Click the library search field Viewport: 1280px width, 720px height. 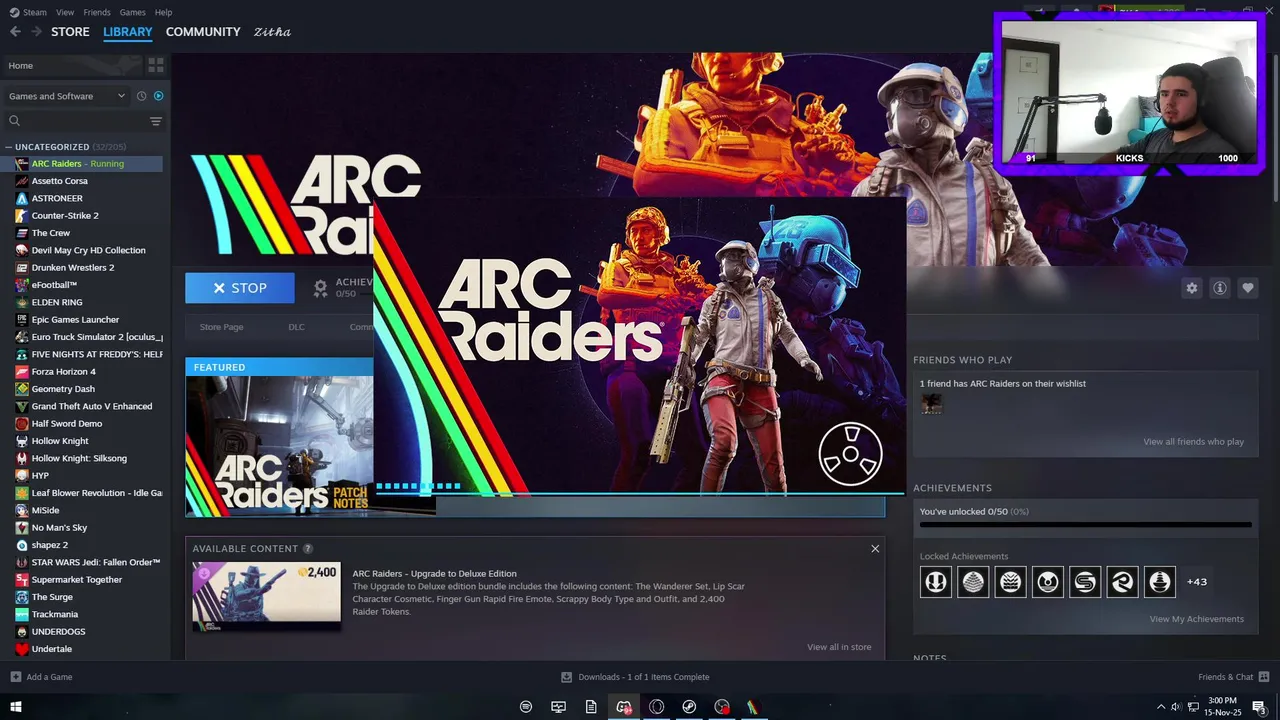(x=76, y=121)
